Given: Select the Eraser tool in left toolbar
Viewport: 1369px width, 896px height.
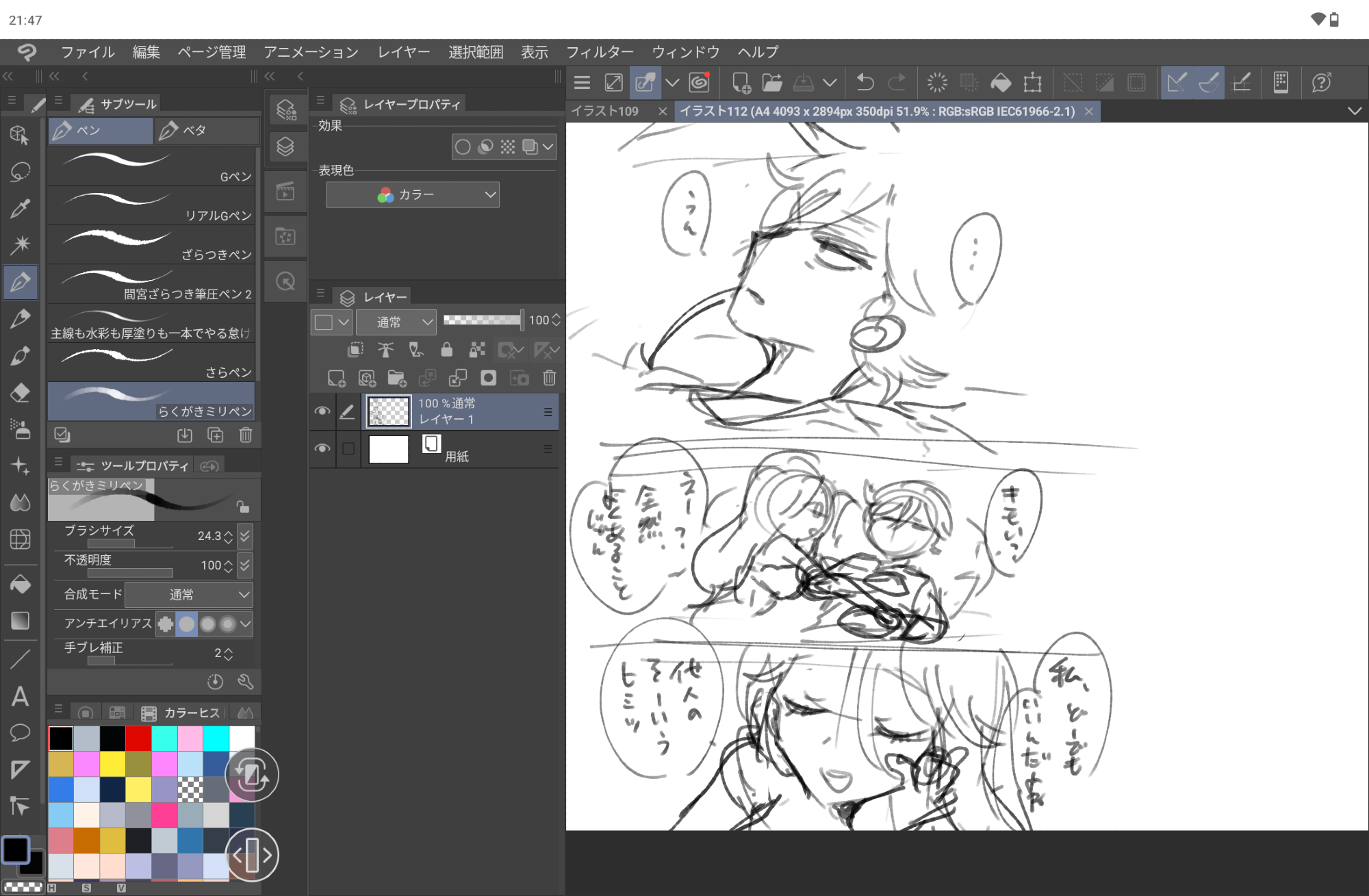Looking at the screenshot, I should click(x=20, y=393).
